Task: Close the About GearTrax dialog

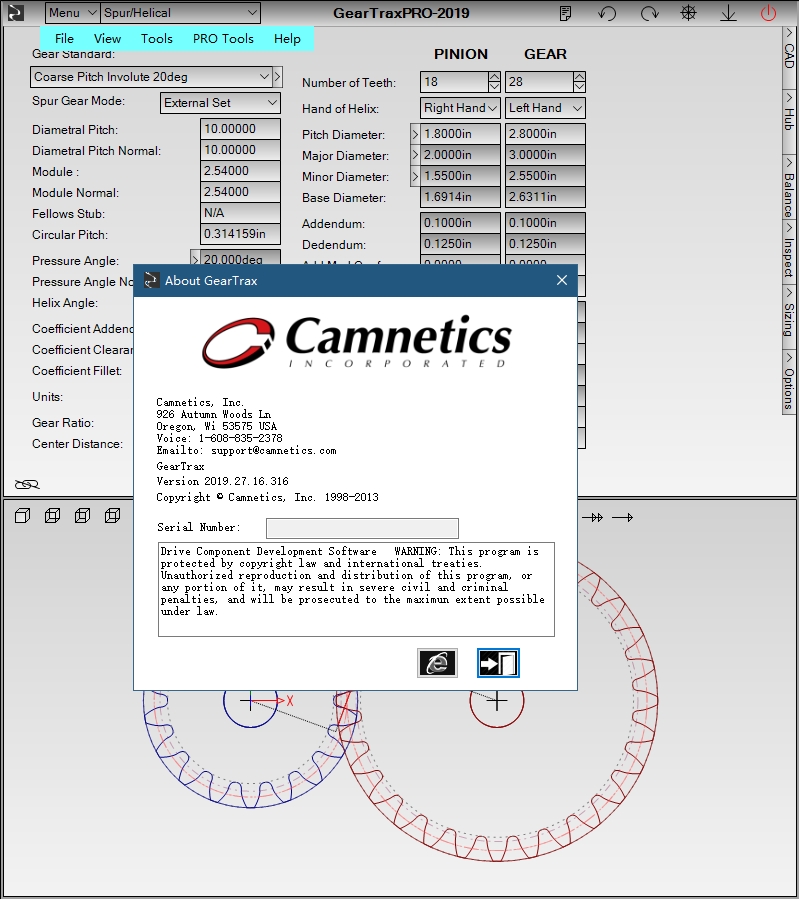Action: (x=562, y=280)
